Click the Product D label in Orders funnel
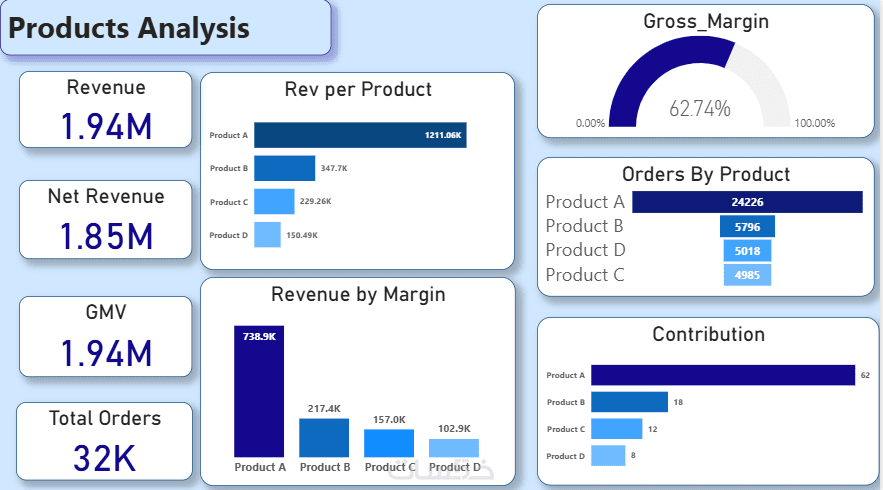Screen dimensions: 883x490 click(586, 250)
